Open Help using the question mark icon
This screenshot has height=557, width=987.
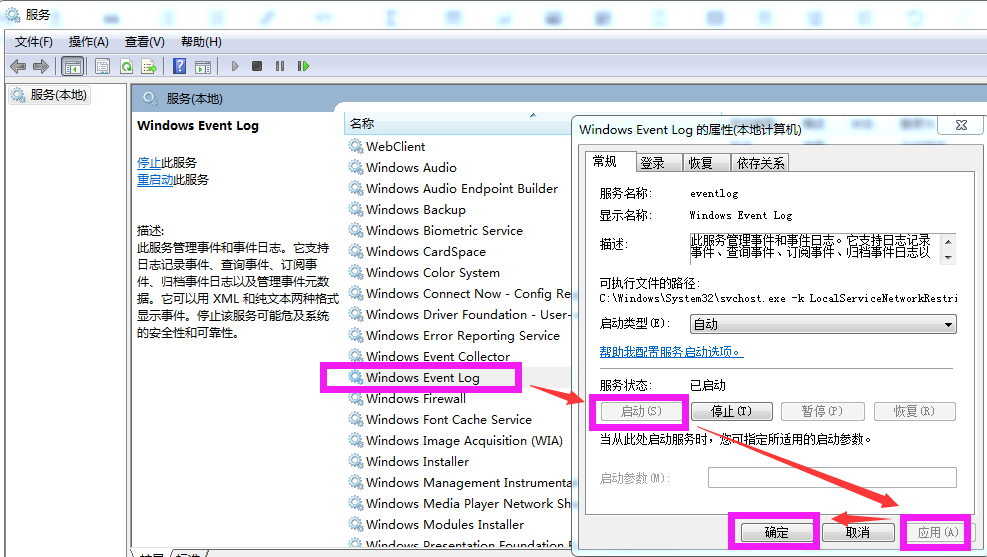(179, 66)
